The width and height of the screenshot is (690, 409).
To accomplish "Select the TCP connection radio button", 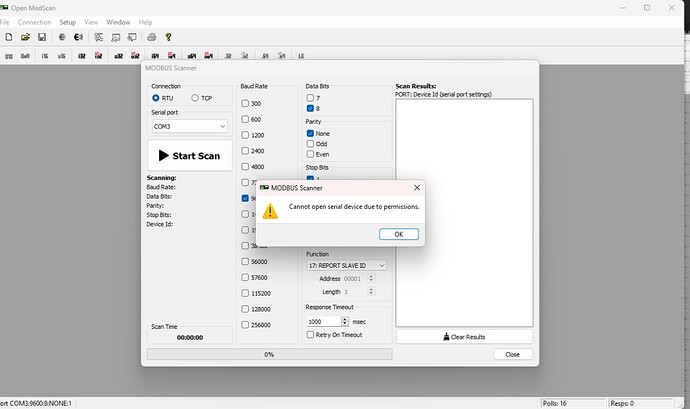I will [195, 98].
